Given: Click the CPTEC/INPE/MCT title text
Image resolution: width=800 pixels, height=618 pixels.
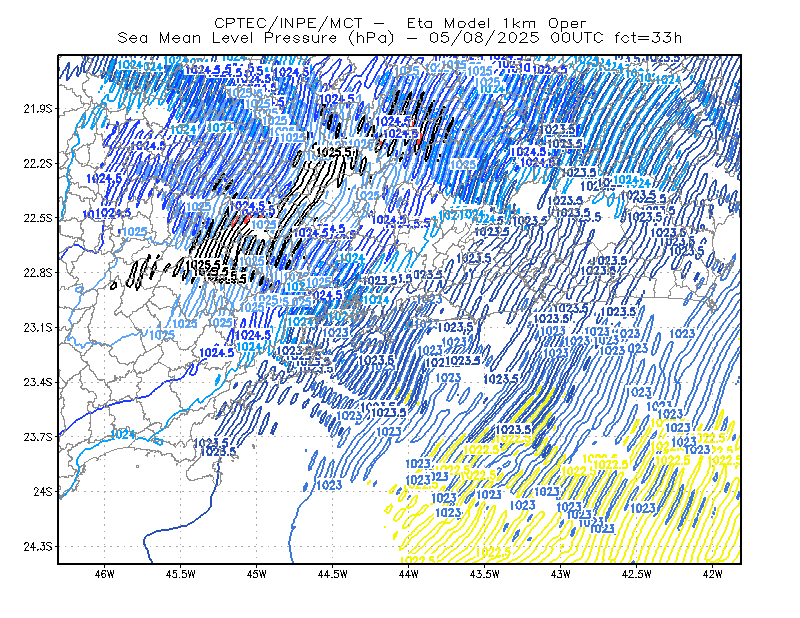Looking at the screenshot, I should click(288, 23).
